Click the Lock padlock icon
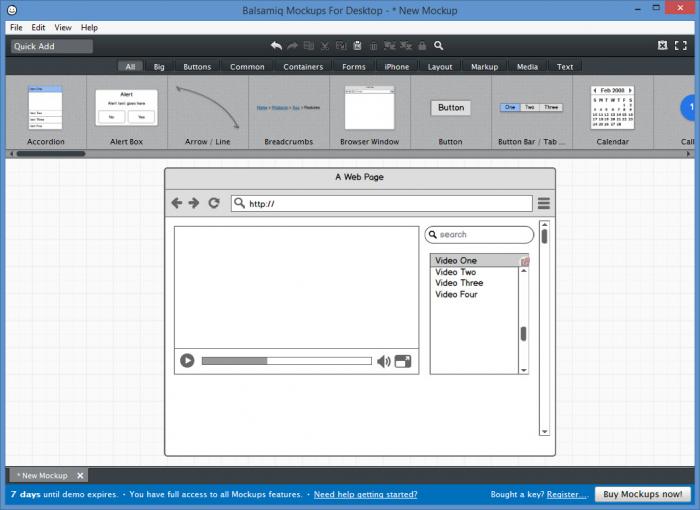The height and width of the screenshot is (510, 700). (x=422, y=46)
